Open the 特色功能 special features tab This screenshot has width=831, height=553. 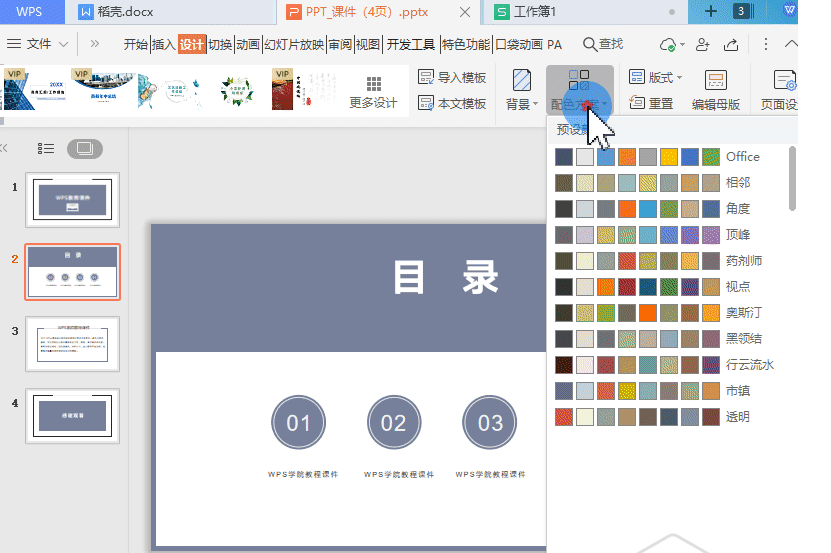466,44
